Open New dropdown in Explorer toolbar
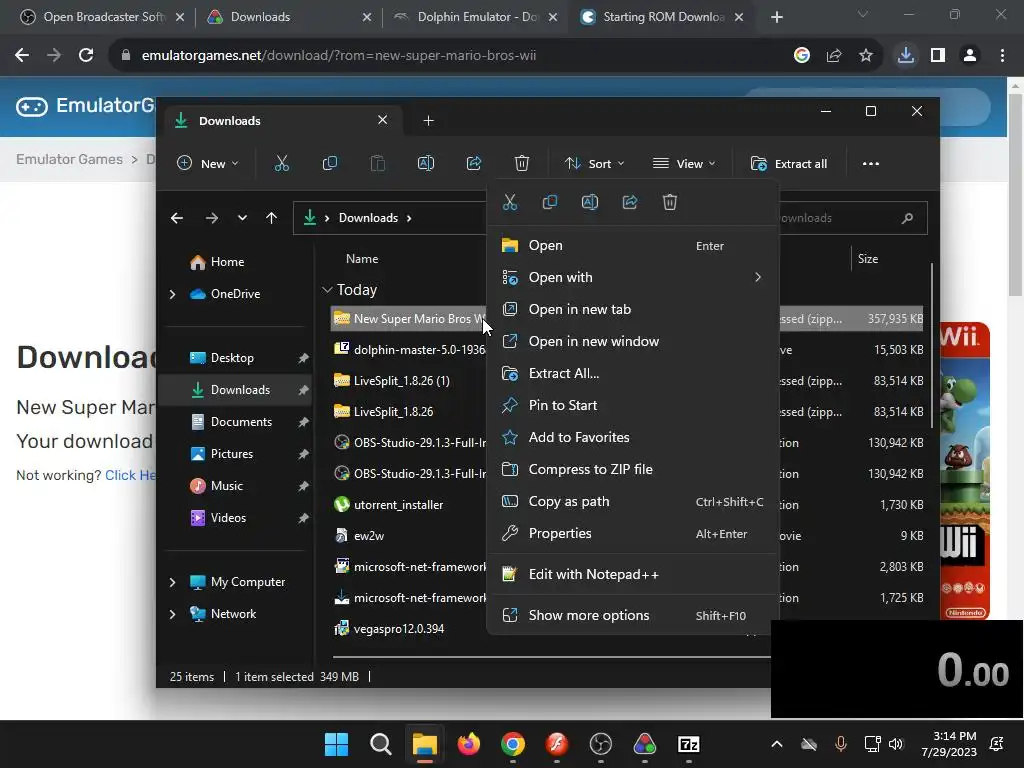1024x768 pixels. pos(208,164)
